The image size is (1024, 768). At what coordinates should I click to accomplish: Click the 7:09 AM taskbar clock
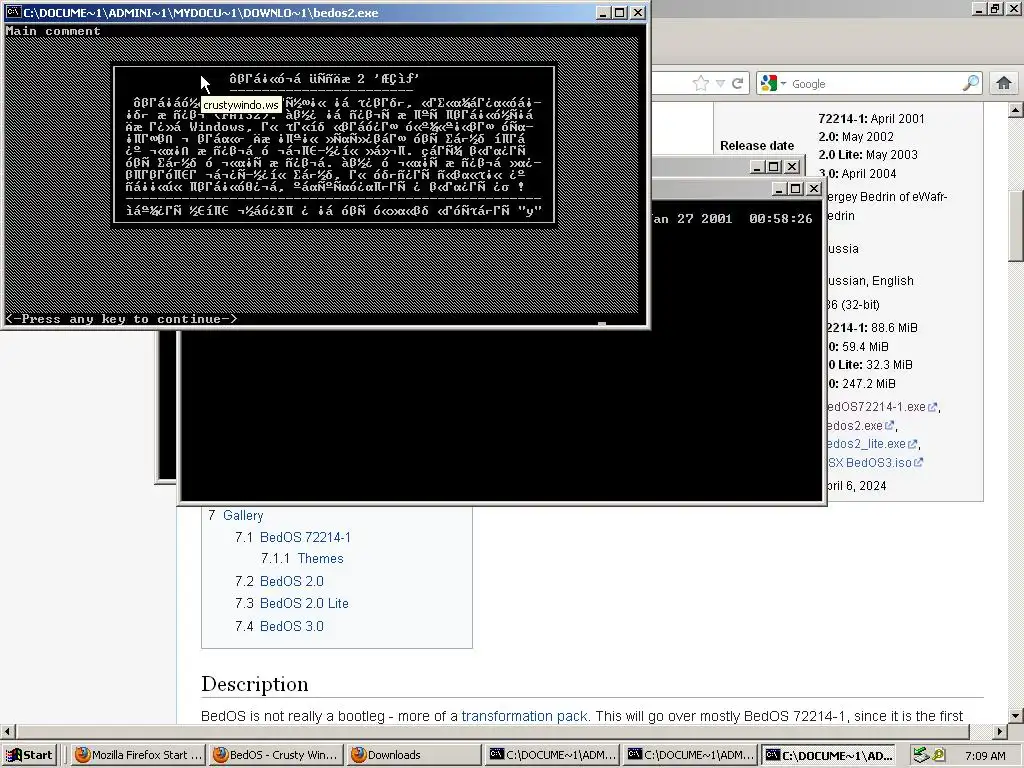pyautogui.click(x=985, y=756)
